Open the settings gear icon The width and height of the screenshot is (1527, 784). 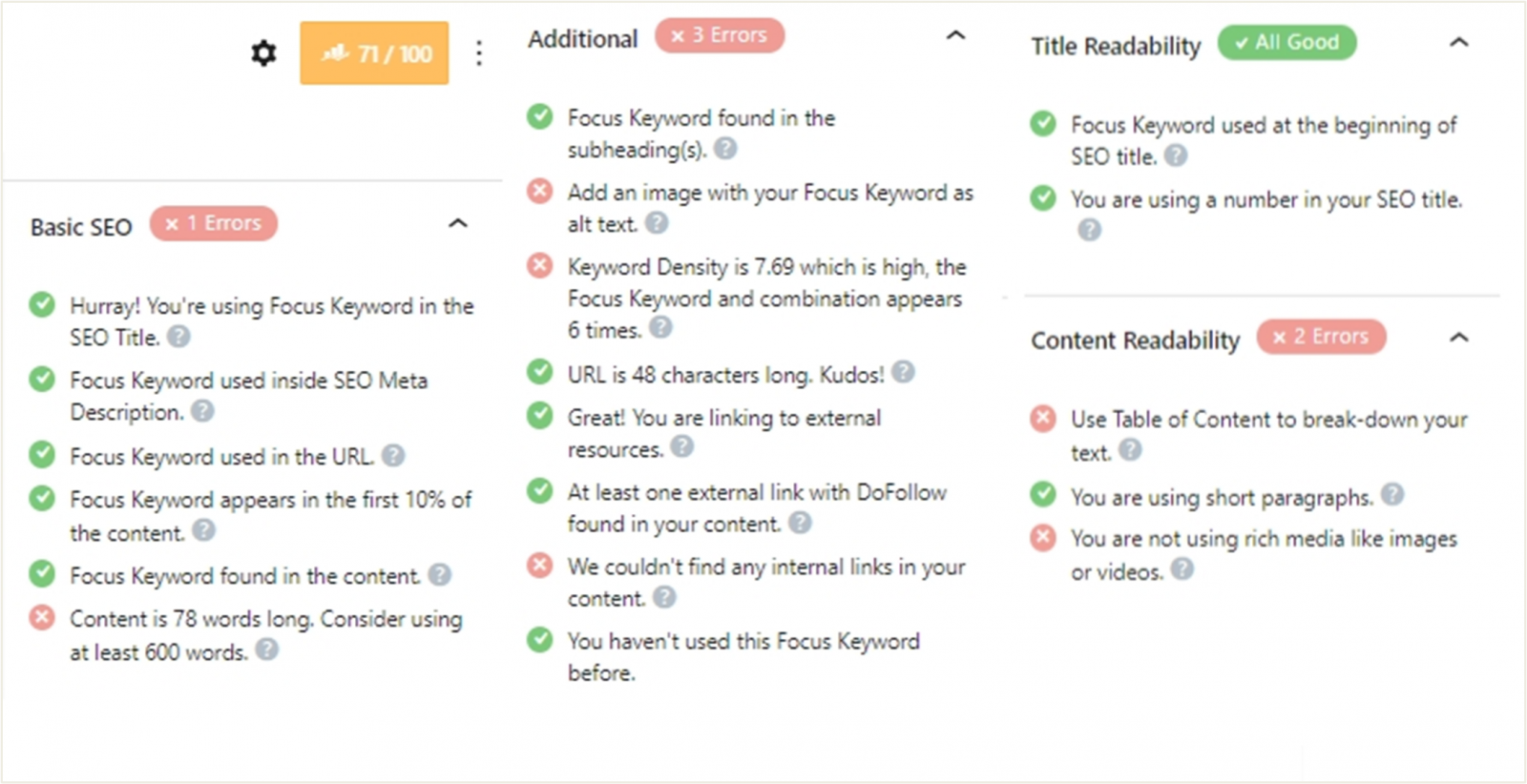click(263, 53)
